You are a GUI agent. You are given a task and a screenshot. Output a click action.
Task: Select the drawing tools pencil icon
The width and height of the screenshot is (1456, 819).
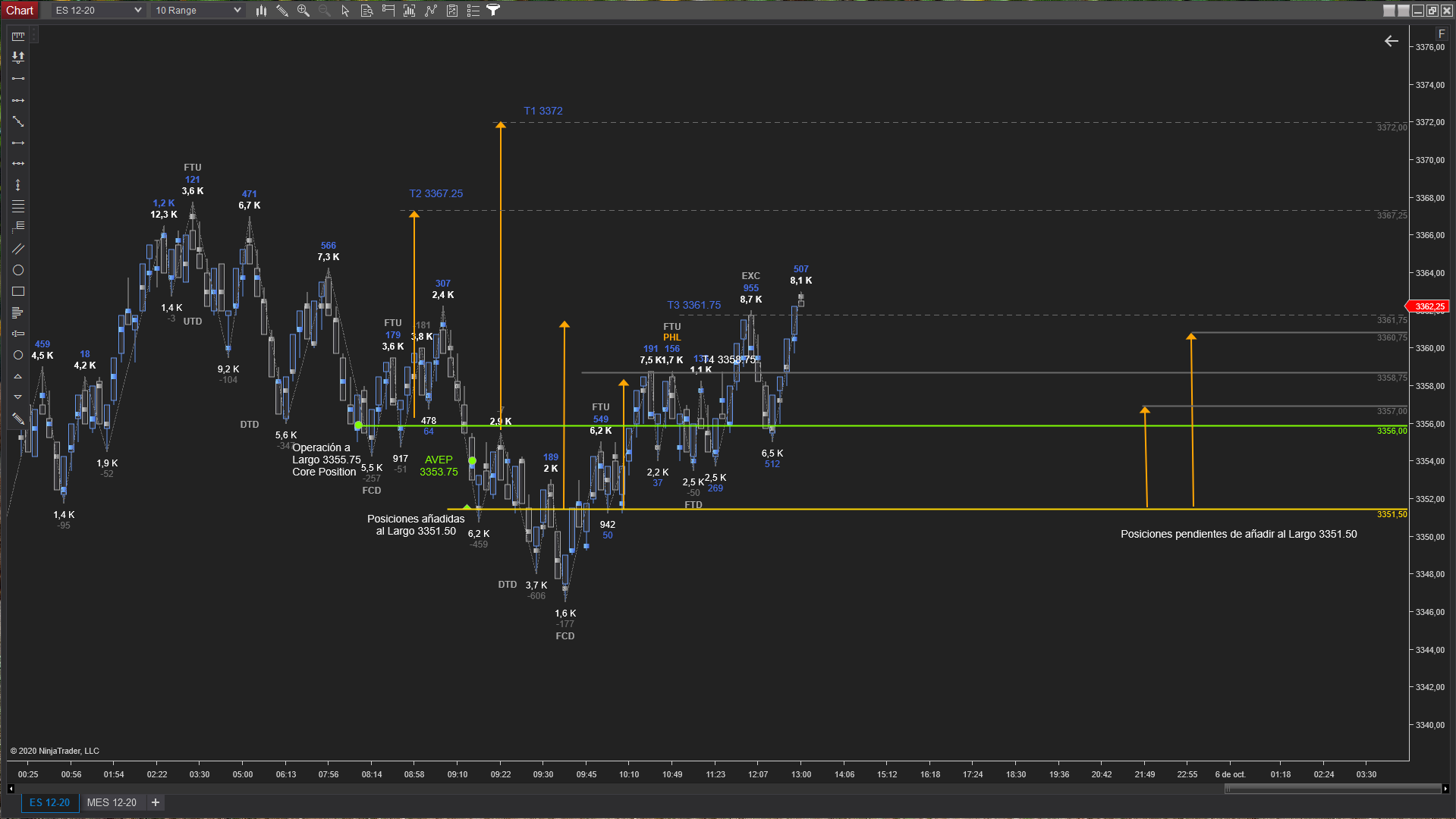coord(282,11)
